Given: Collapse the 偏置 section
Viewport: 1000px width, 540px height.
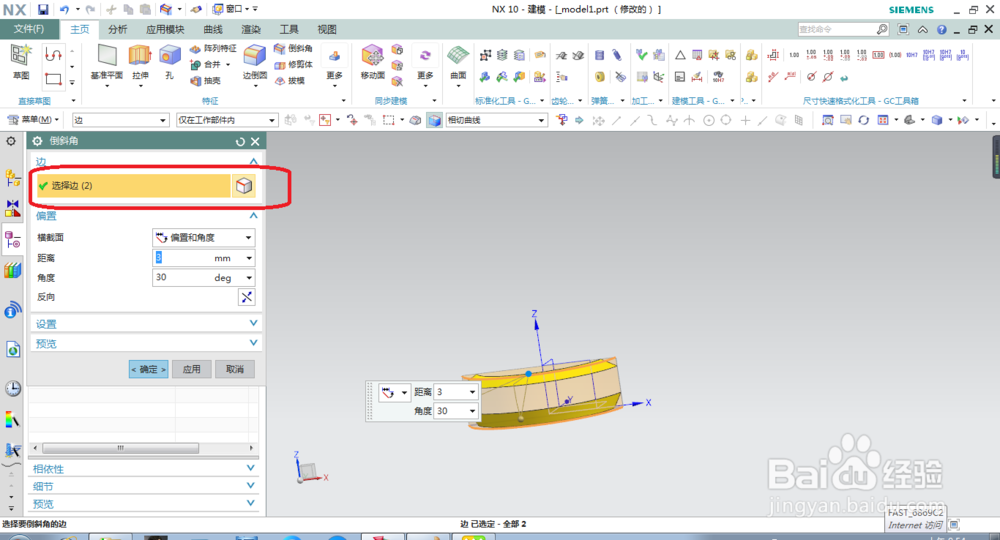Looking at the screenshot, I should click(145, 215).
